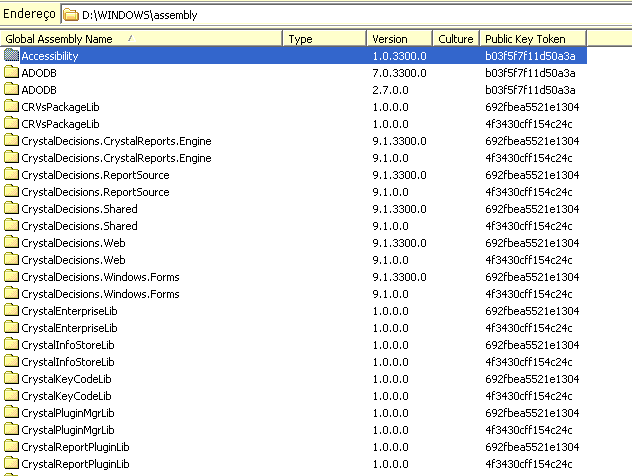Click icon of CrystalEnterpriseLib with token 692fbea5521e1304
Viewport: 632px width, 476px height.
(11, 310)
